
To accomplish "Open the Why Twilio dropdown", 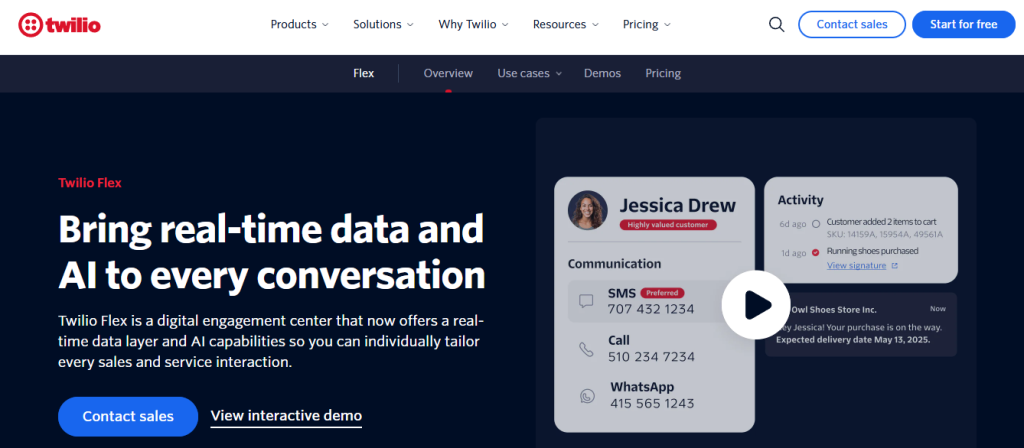I will [473, 25].
